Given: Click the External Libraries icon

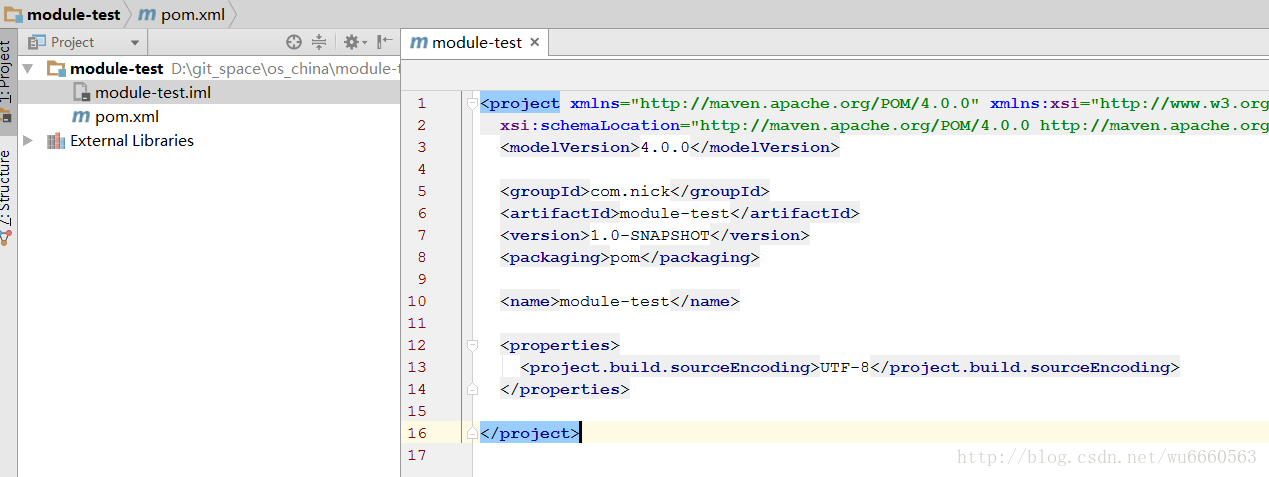Looking at the screenshot, I should [55, 141].
